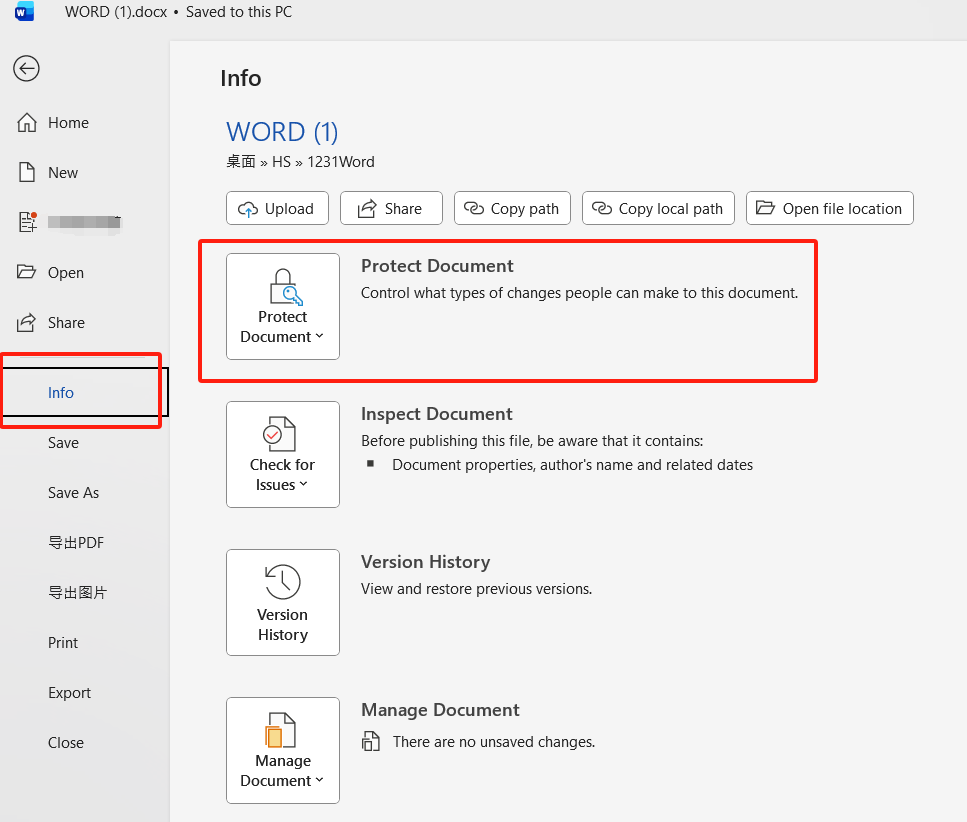The height and width of the screenshot is (822, 967).
Task: Click the padlock icon on Protect Document
Action: coord(283,287)
